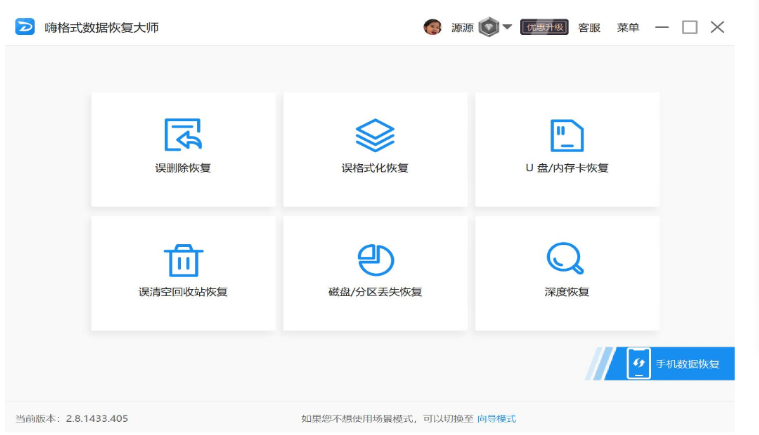Open U盘/内存卡恢复 card icon
The width and height of the screenshot is (759, 435).
click(x=567, y=135)
